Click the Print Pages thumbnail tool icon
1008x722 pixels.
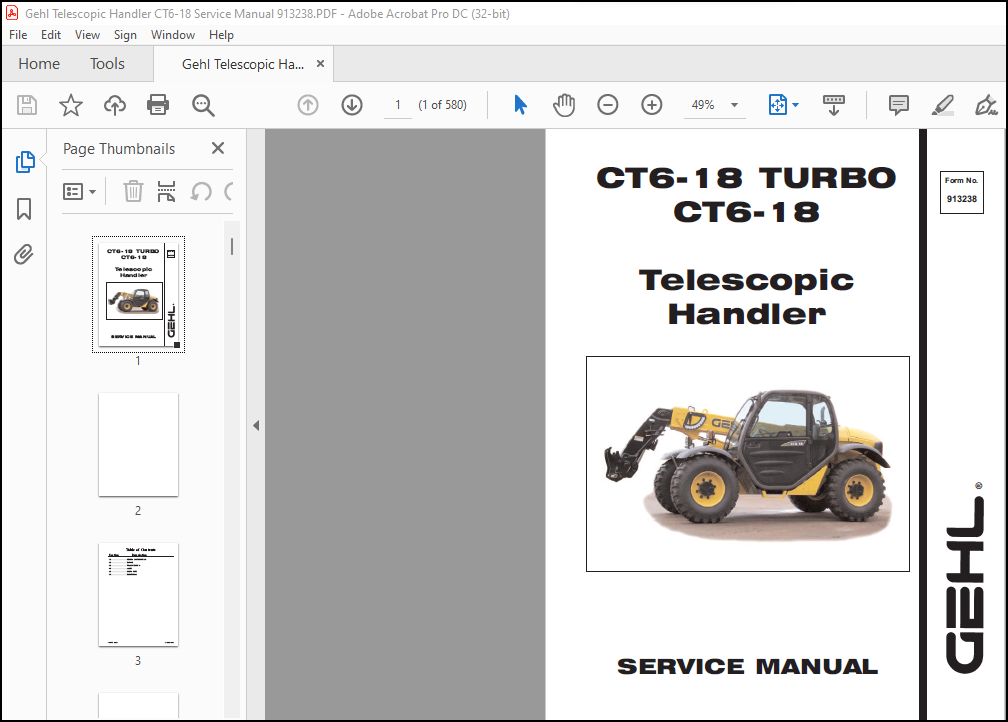click(166, 191)
